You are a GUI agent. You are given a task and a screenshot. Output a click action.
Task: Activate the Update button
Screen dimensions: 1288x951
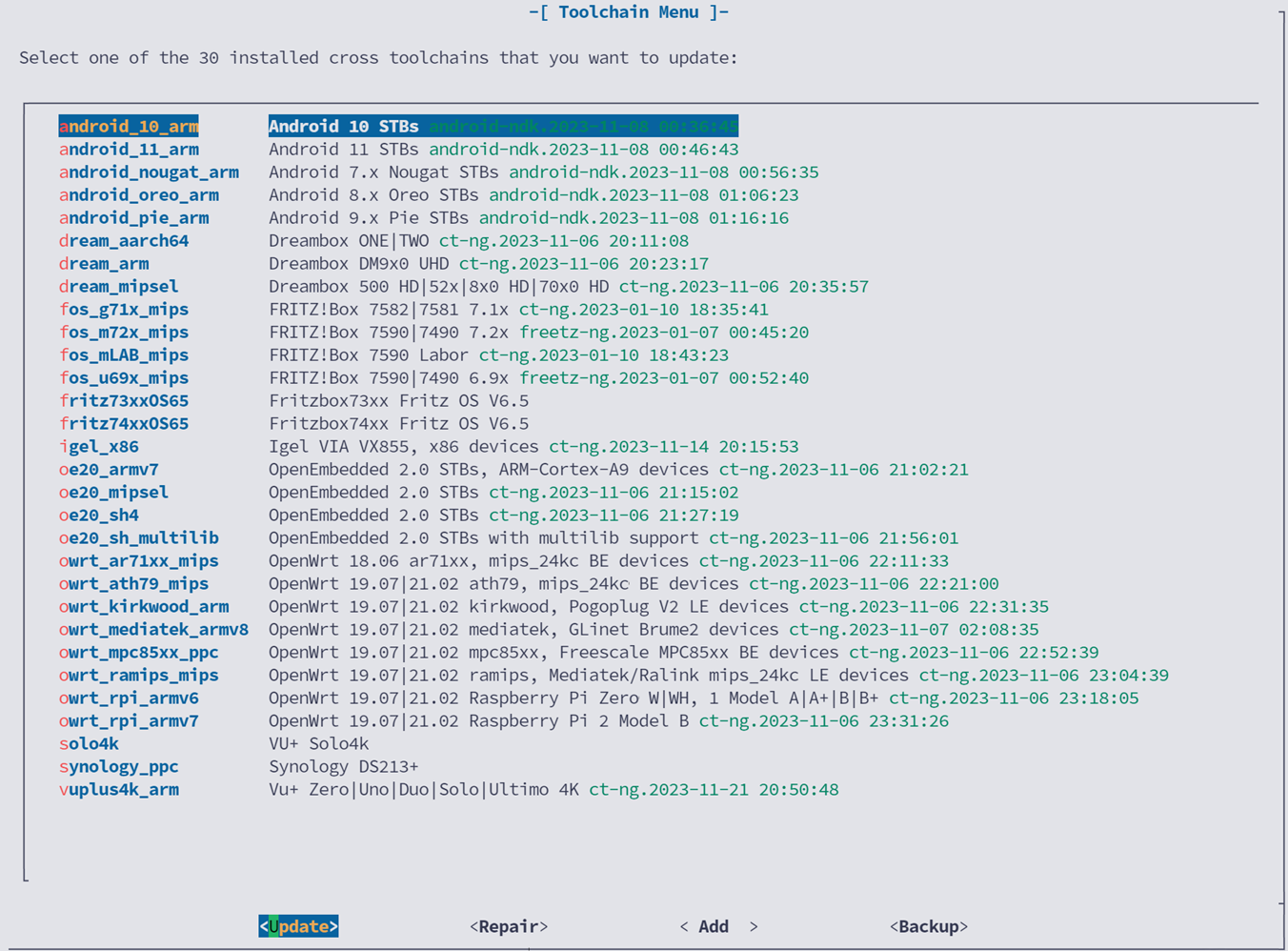298,926
